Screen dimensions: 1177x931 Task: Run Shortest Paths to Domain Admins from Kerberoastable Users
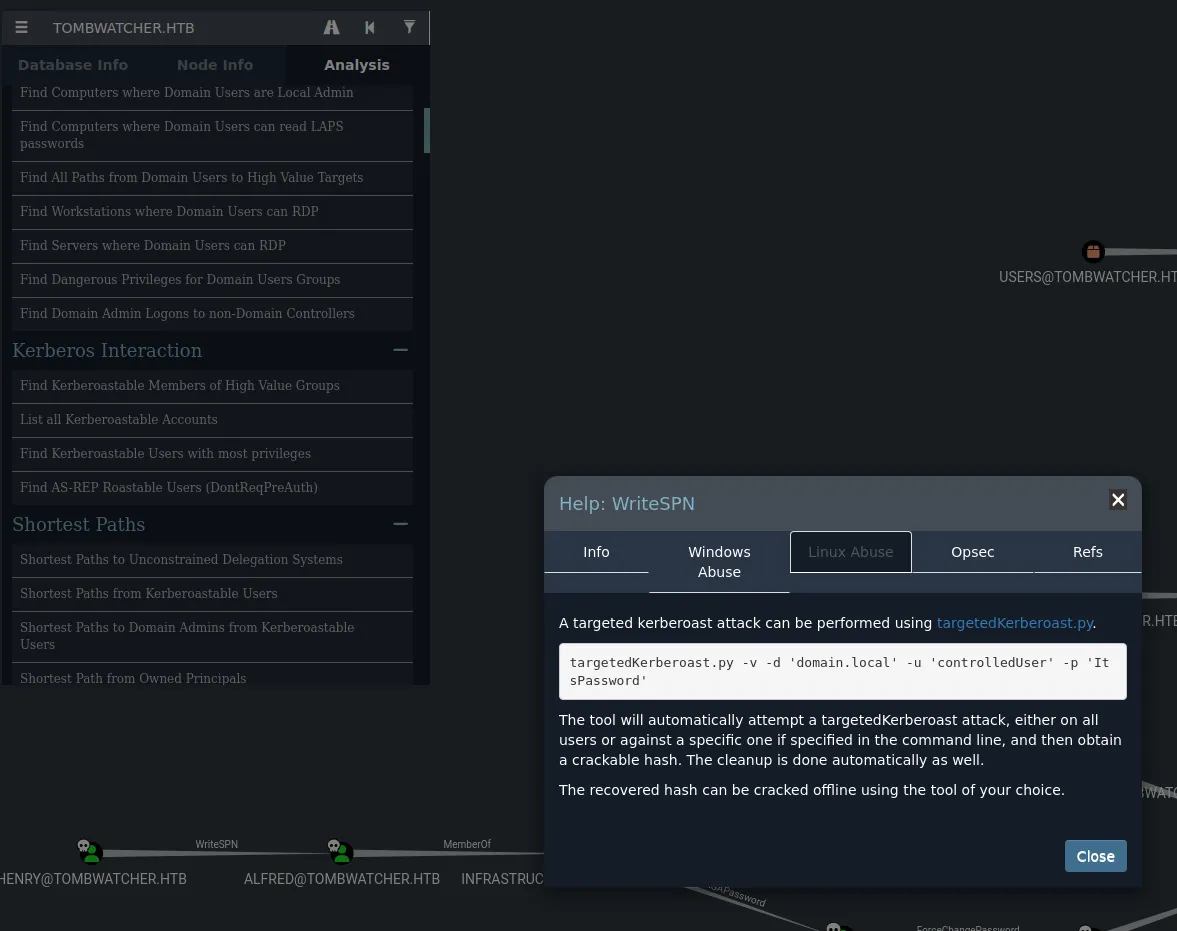[x=212, y=636]
